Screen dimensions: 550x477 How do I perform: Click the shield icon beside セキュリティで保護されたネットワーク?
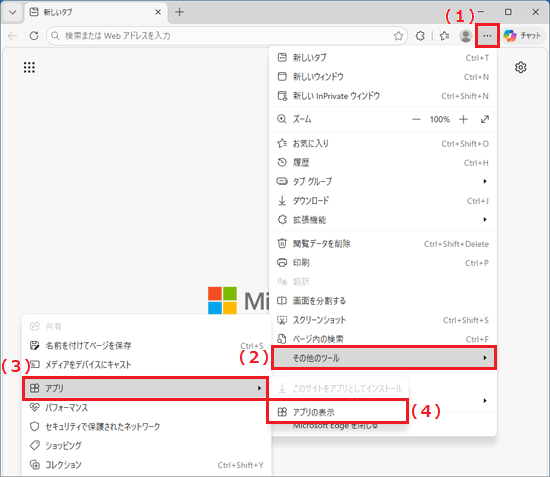(34, 426)
